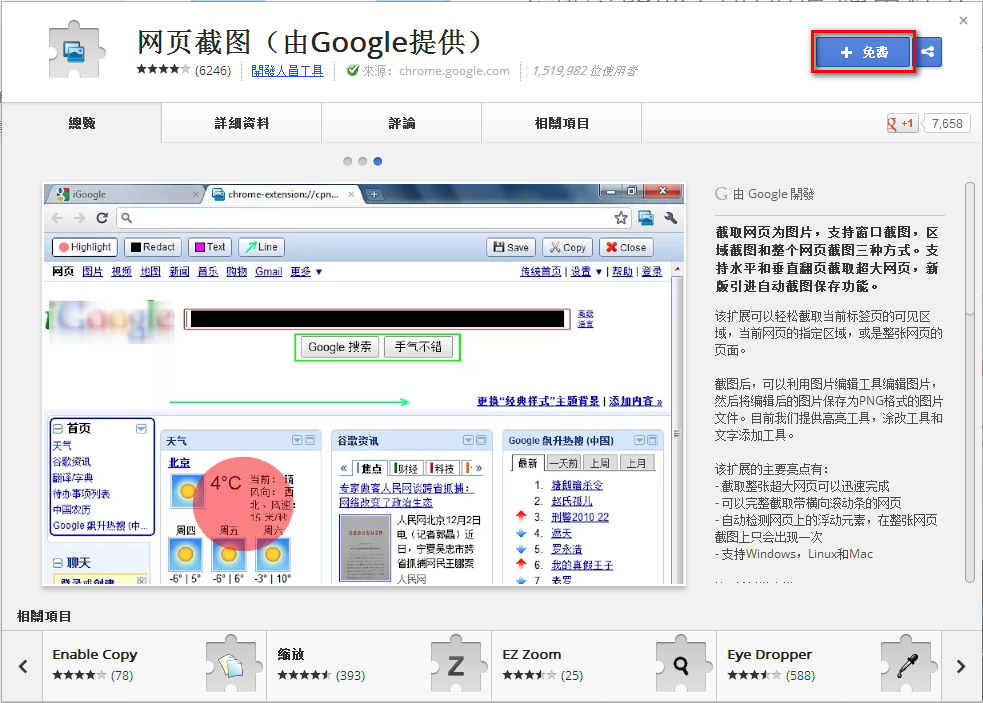The image size is (983, 703).
Task: Open the 天气 gadget menu dropdown
Action: [297, 440]
